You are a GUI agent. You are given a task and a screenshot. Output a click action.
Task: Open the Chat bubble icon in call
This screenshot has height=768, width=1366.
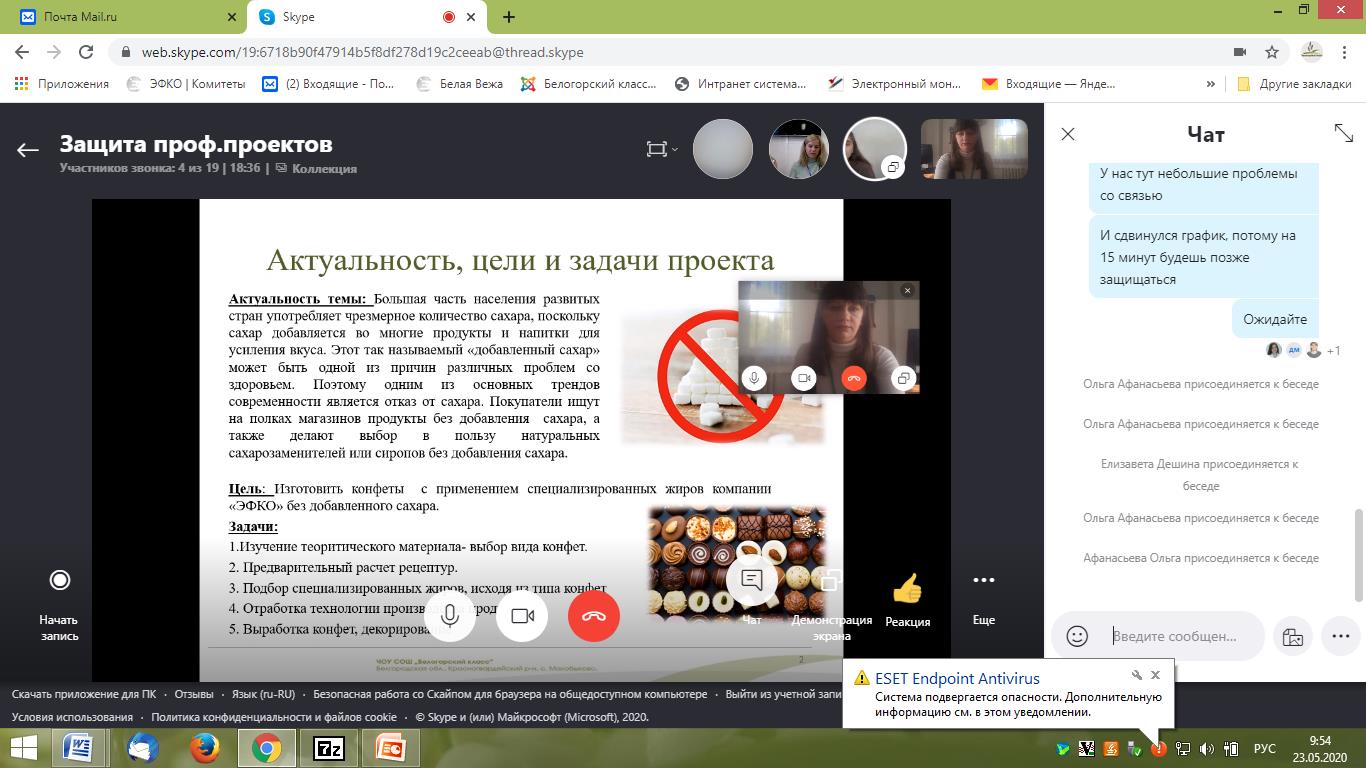[752, 581]
